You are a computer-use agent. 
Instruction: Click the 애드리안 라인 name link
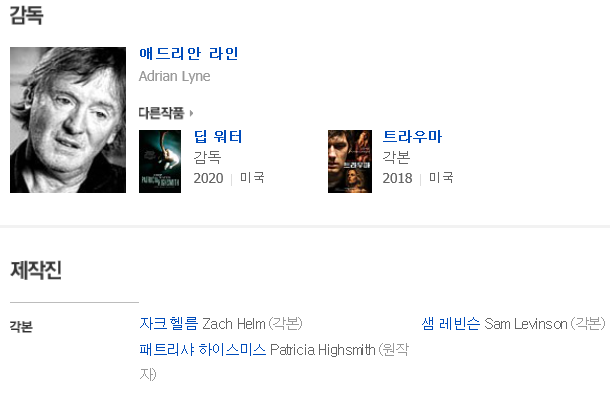click(189, 53)
